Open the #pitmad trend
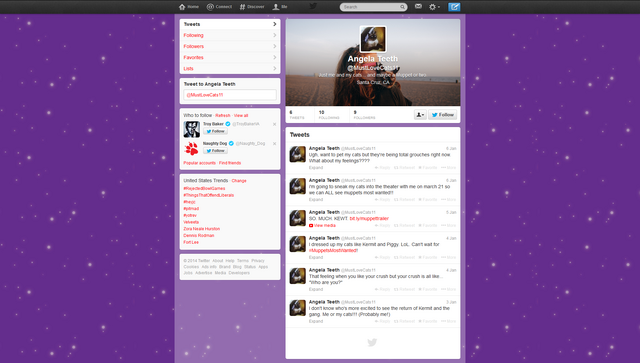 191,209
